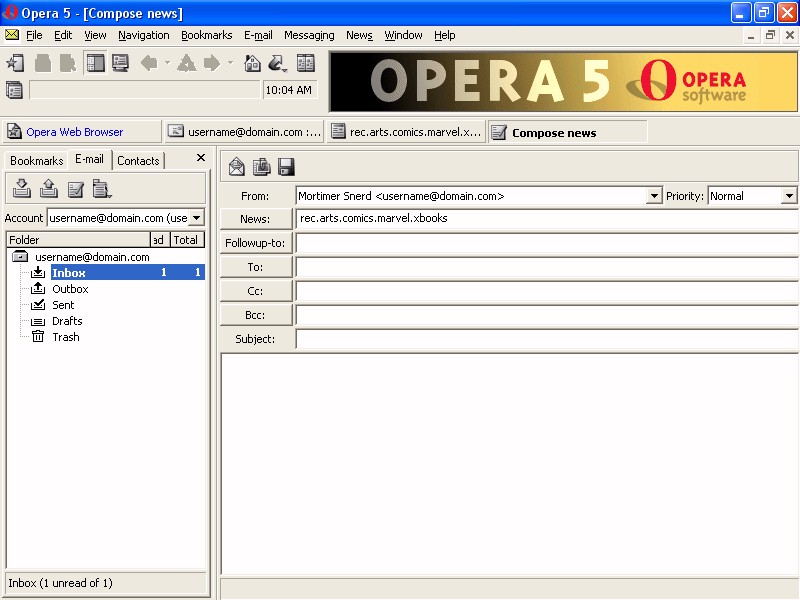Click the document icon beside address field
Viewport: 800px width, 600px height.
(14, 90)
